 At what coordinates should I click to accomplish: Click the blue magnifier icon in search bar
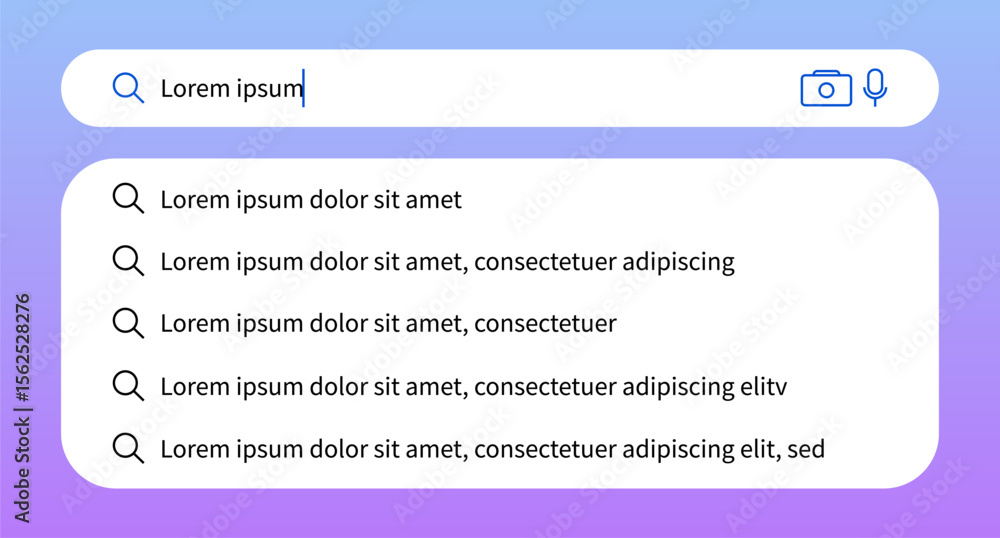(x=128, y=88)
